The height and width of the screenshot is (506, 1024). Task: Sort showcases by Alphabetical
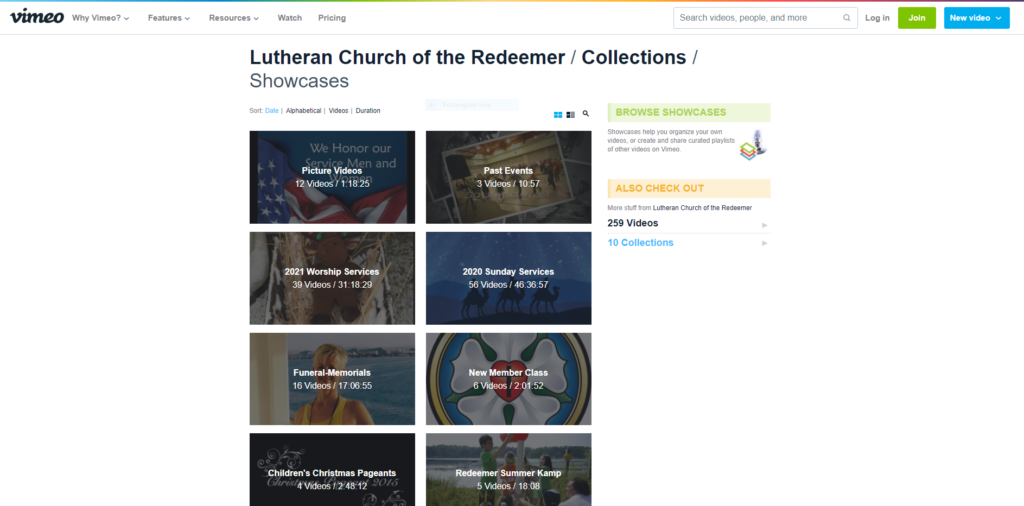click(304, 111)
